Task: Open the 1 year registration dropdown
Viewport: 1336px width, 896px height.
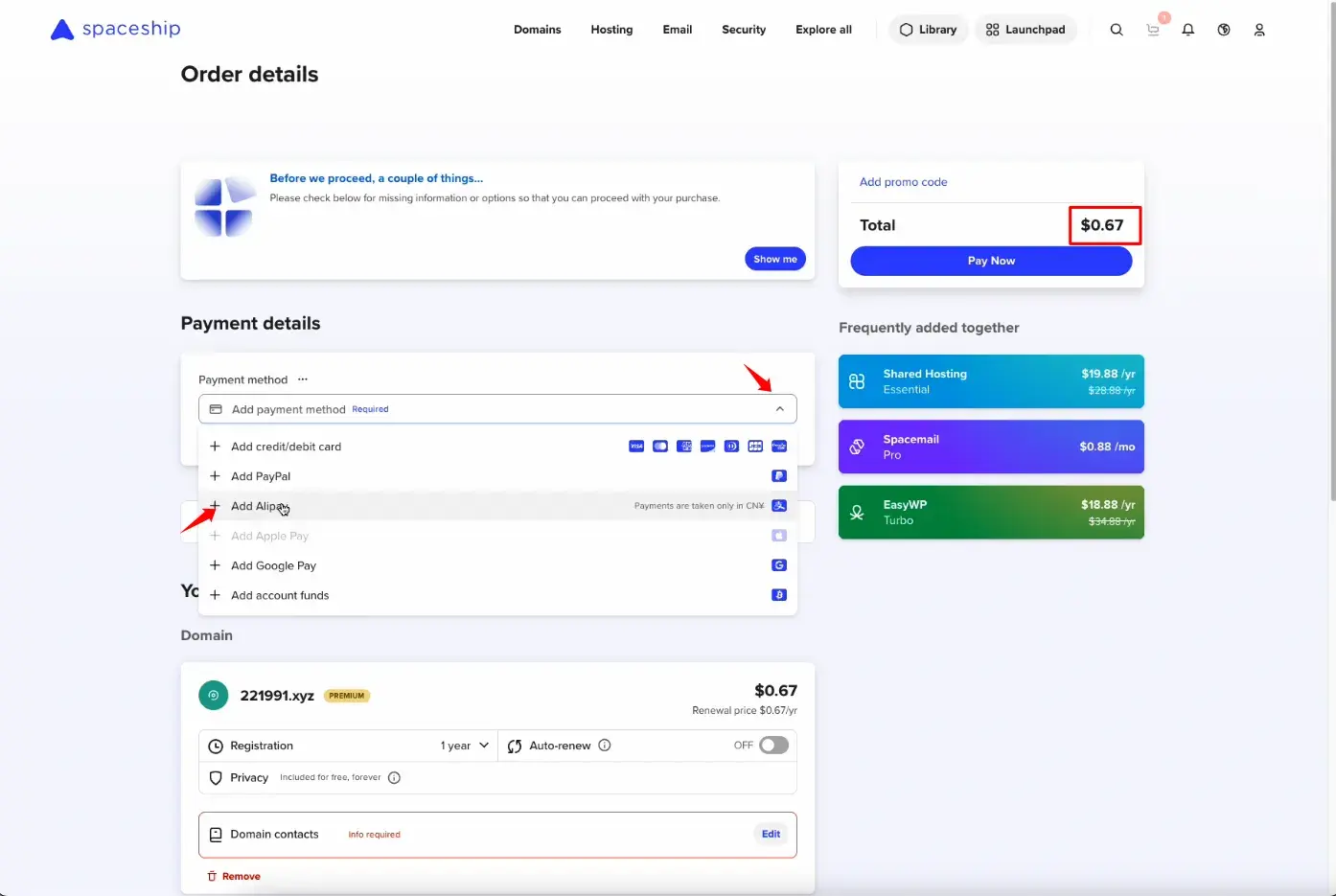Action: [465, 746]
